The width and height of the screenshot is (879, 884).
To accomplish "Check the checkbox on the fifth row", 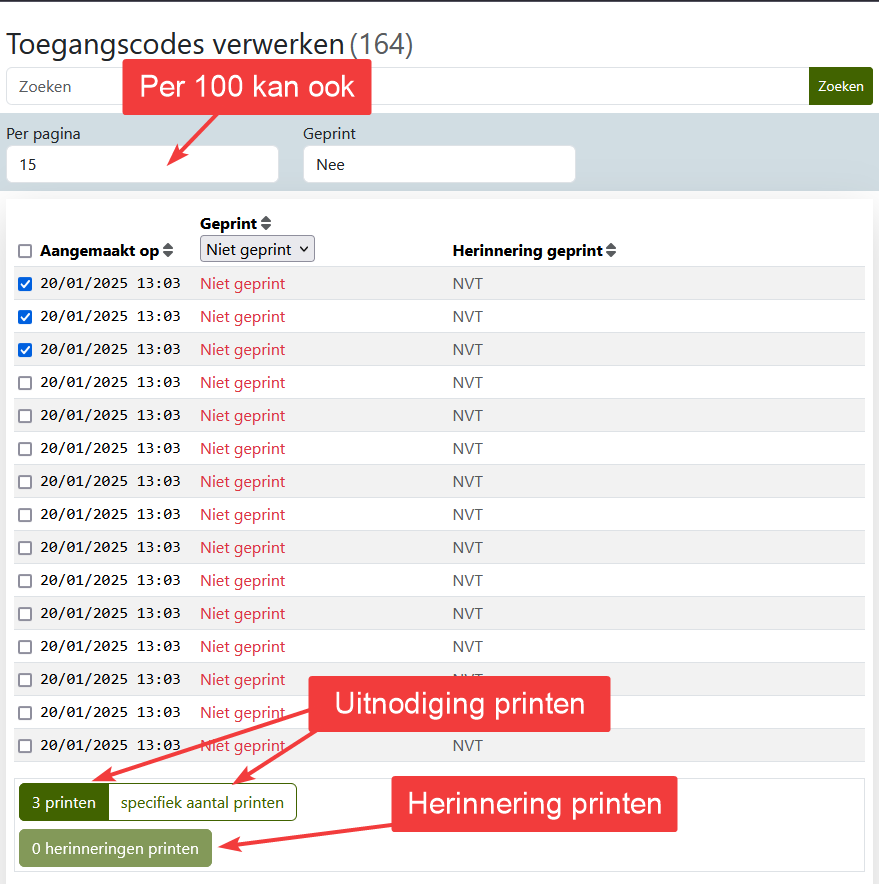I will [24, 415].
